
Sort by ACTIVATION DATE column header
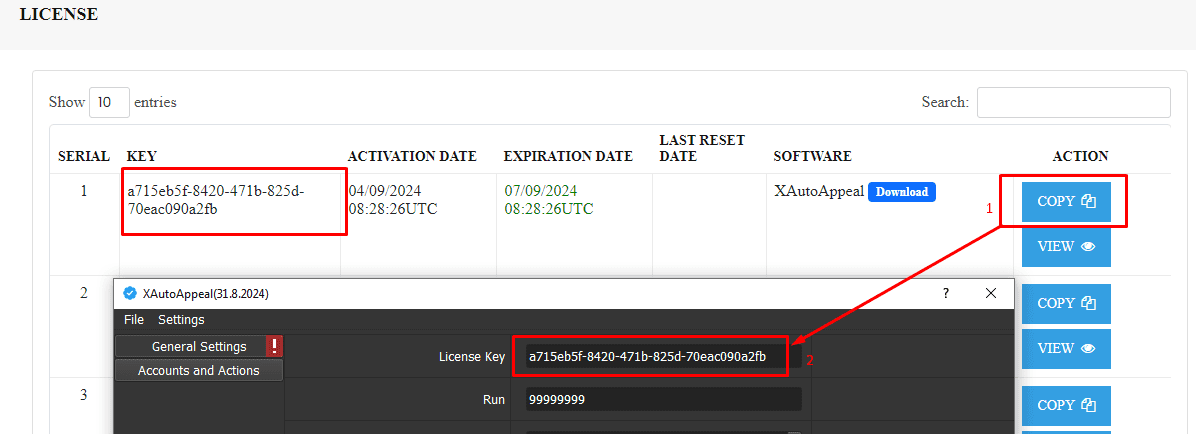click(412, 156)
